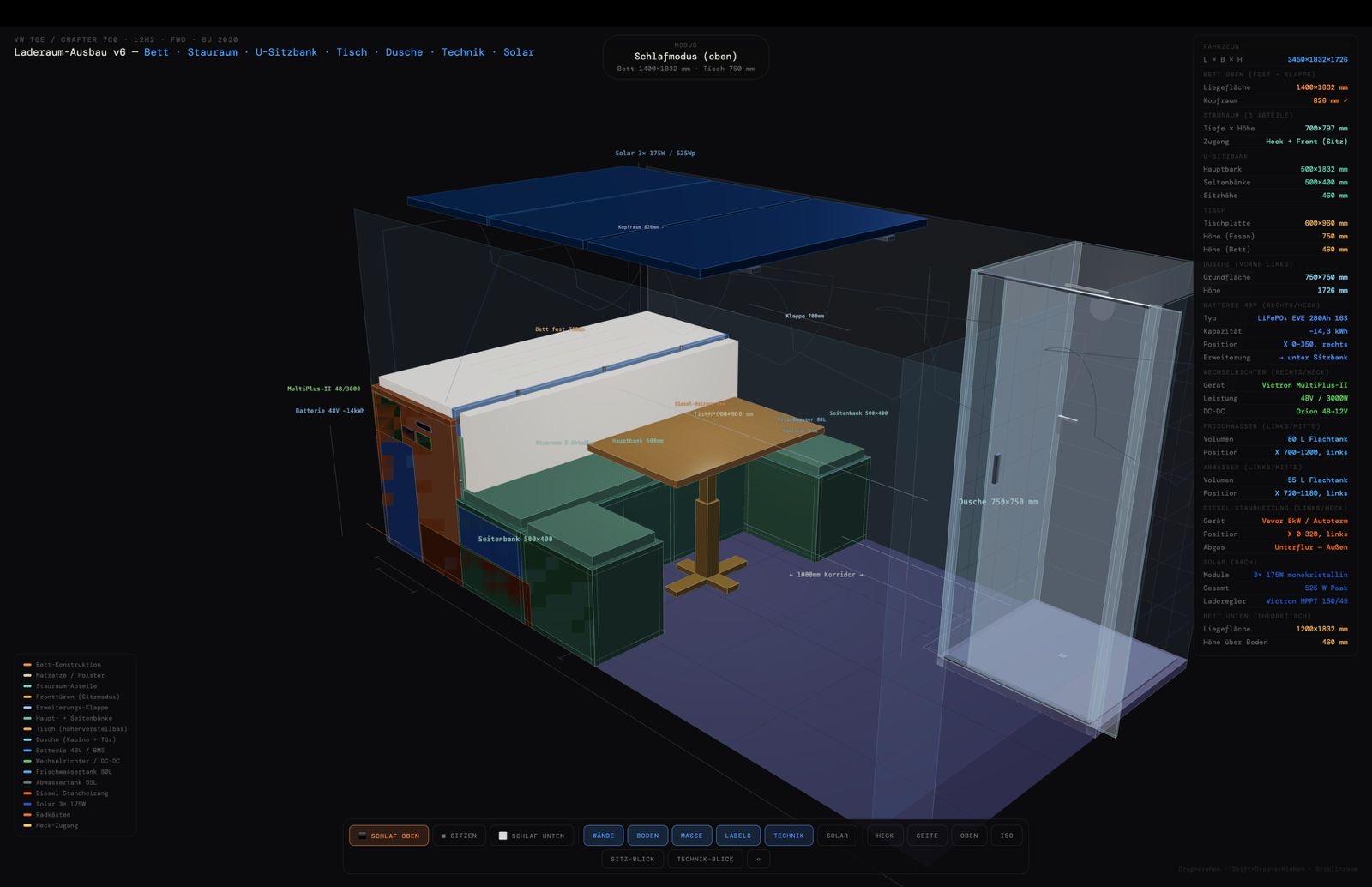Click the Diesel-Standheizung legend color swatch
This screenshot has height=887, width=1372.
(27, 793)
